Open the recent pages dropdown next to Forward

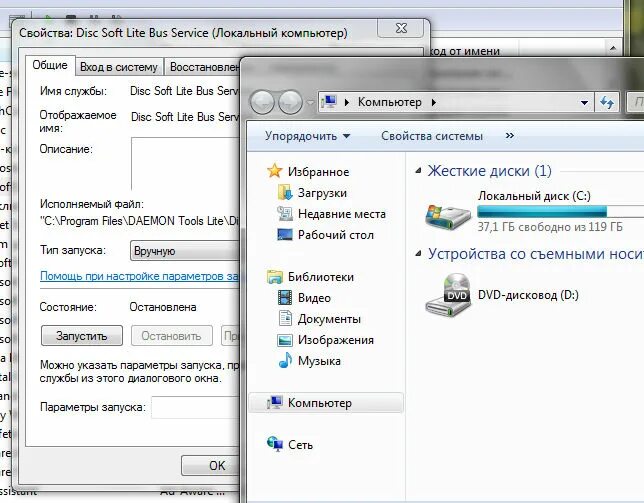click(x=310, y=102)
